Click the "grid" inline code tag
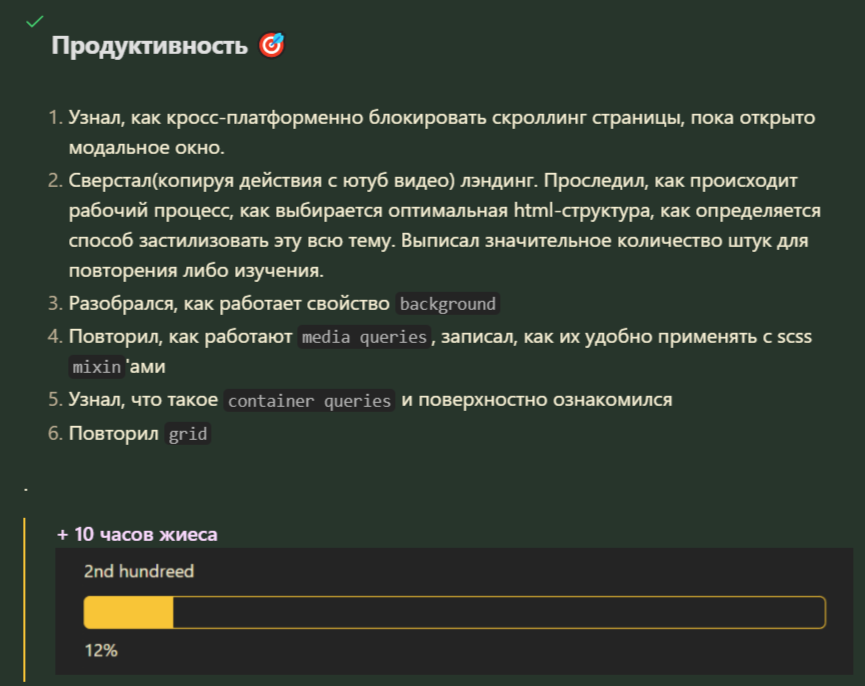The width and height of the screenshot is (865, 686). tap(188, 435)
